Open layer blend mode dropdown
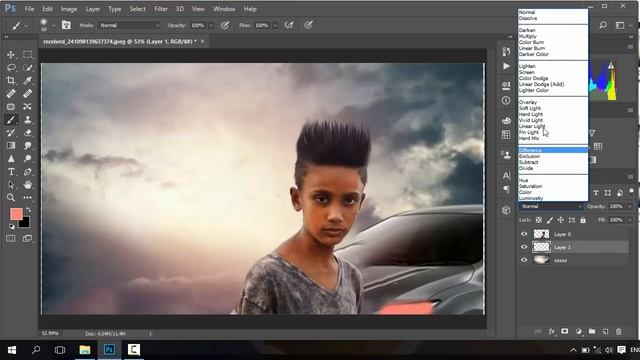This screenshot has height=360, width=640. click(551, 207)
